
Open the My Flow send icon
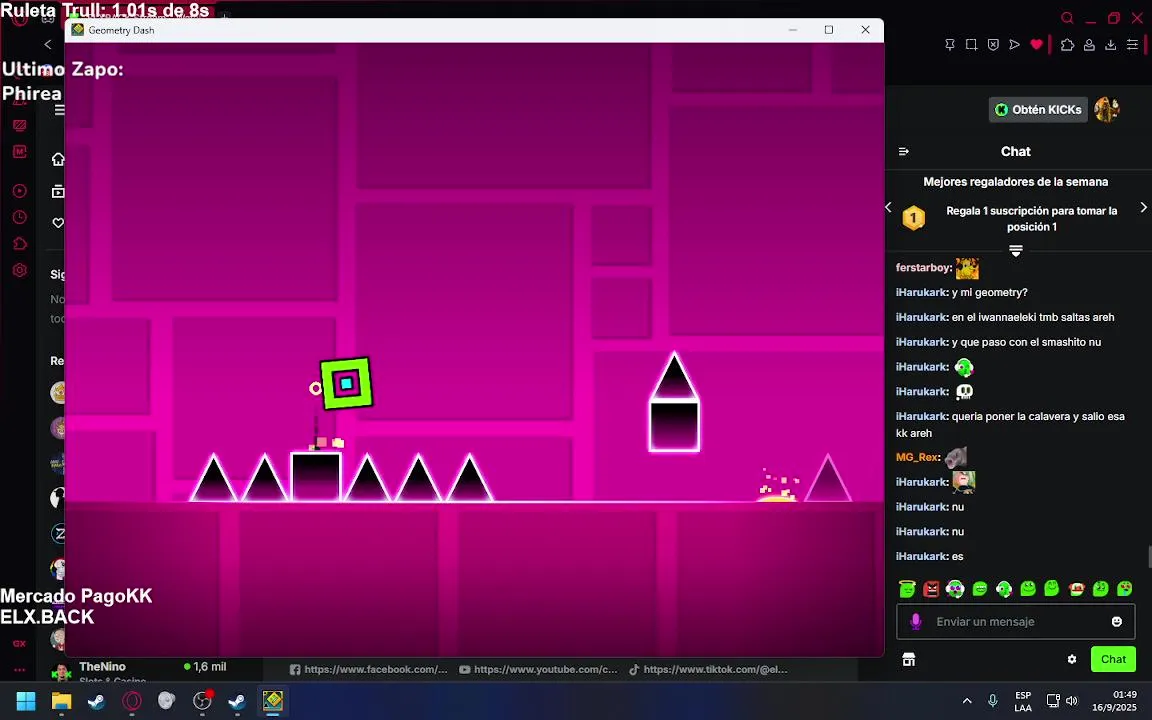click(1015, 45)
